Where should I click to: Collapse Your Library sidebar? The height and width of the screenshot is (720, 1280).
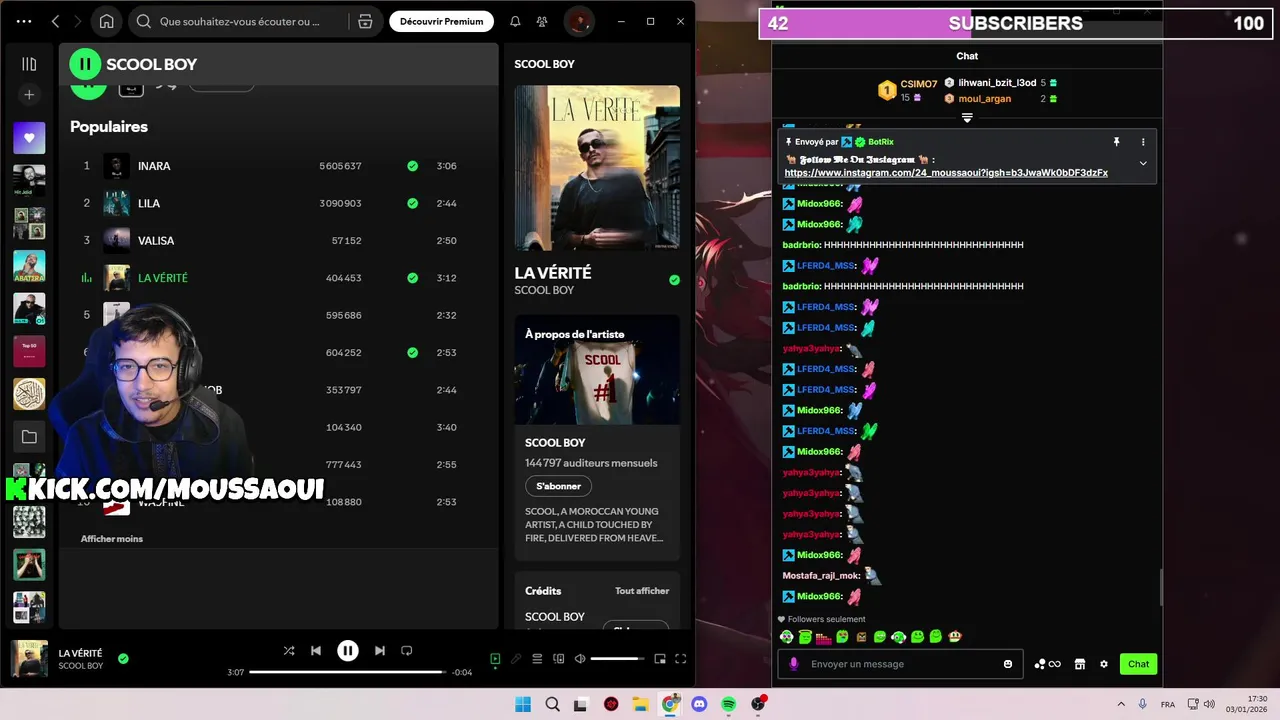coord(29,64)
